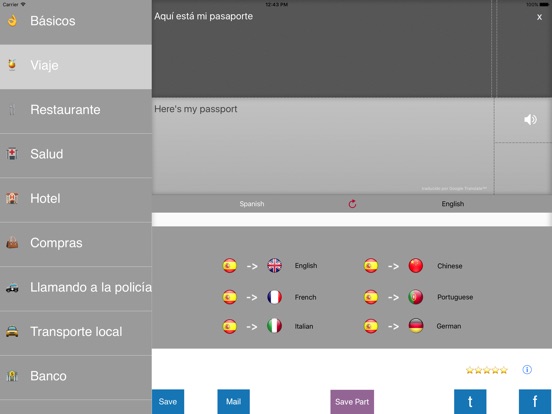Image resolution: width=552 pixels, height=414 pixels.
Task: Clear text with the x button
Action: click(x=539, y=17)
